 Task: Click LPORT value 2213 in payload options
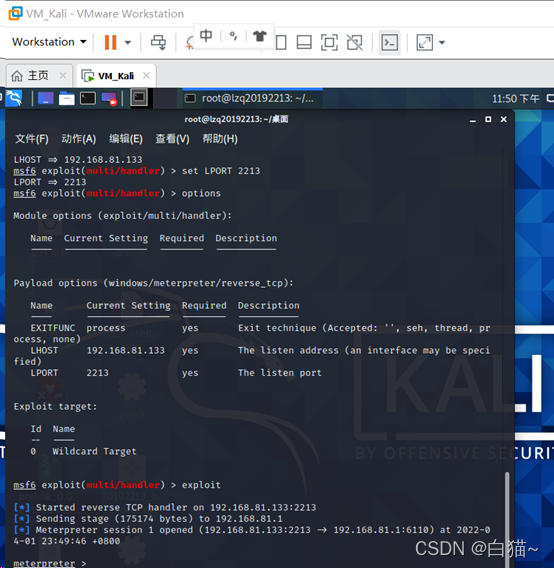[97, 373]
